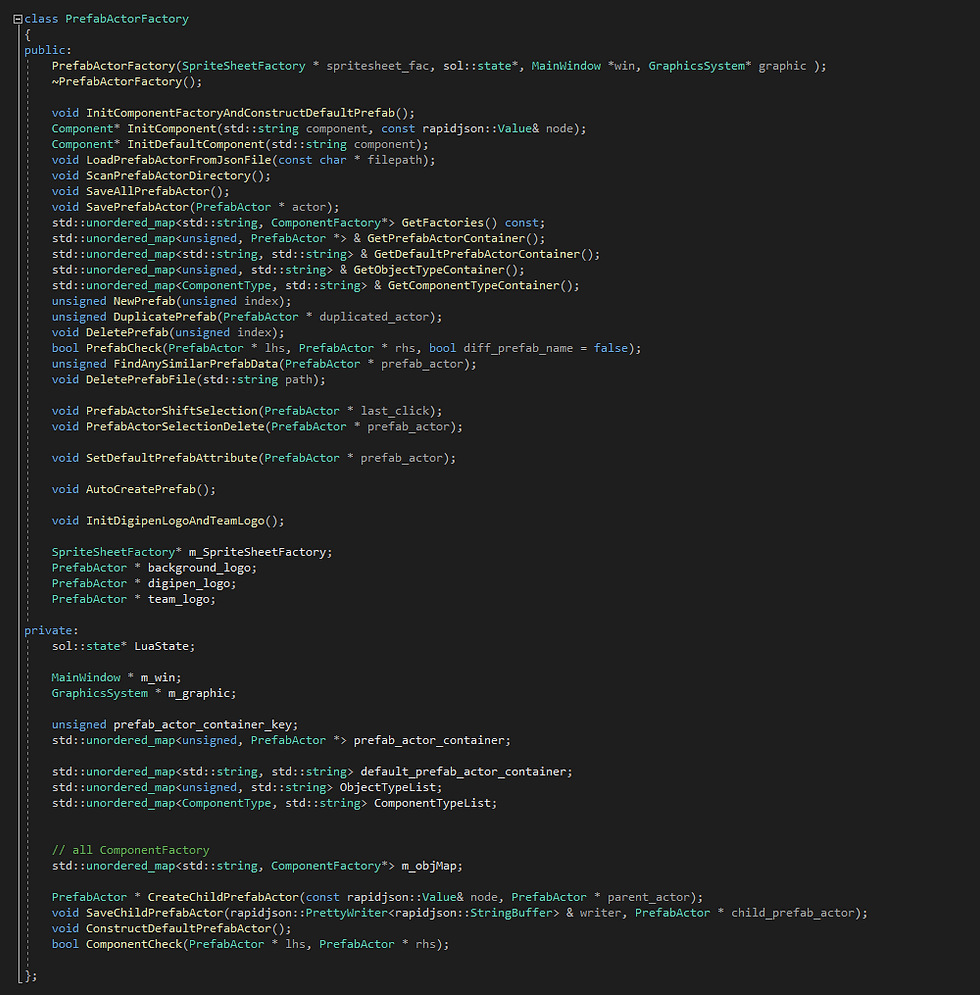Click the m_SpriteSheetFactory member variable
980x995 pixels.
tap(257, 553)
